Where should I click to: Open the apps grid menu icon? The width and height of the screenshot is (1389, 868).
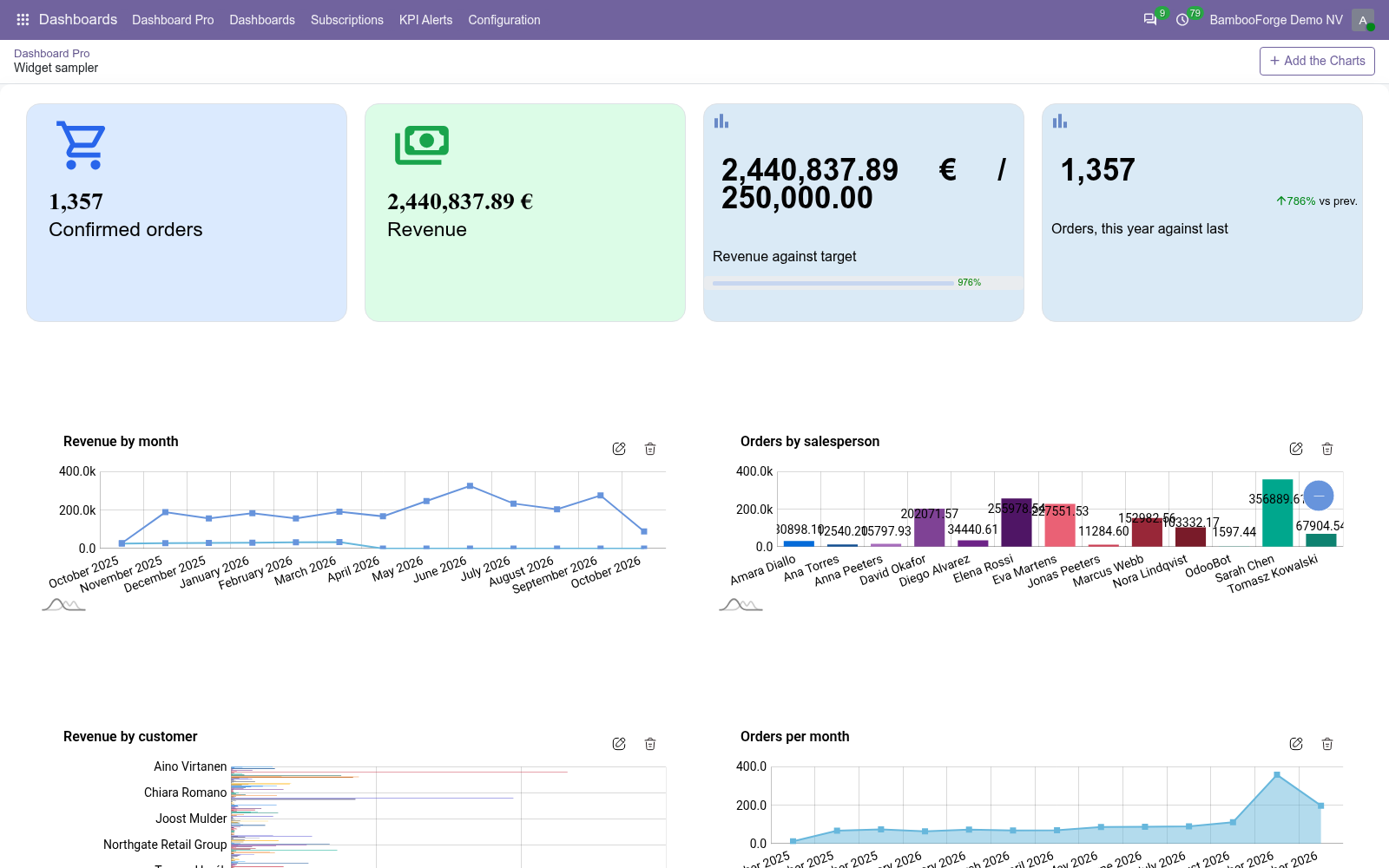pyautogui.click(x=23, y=19)
